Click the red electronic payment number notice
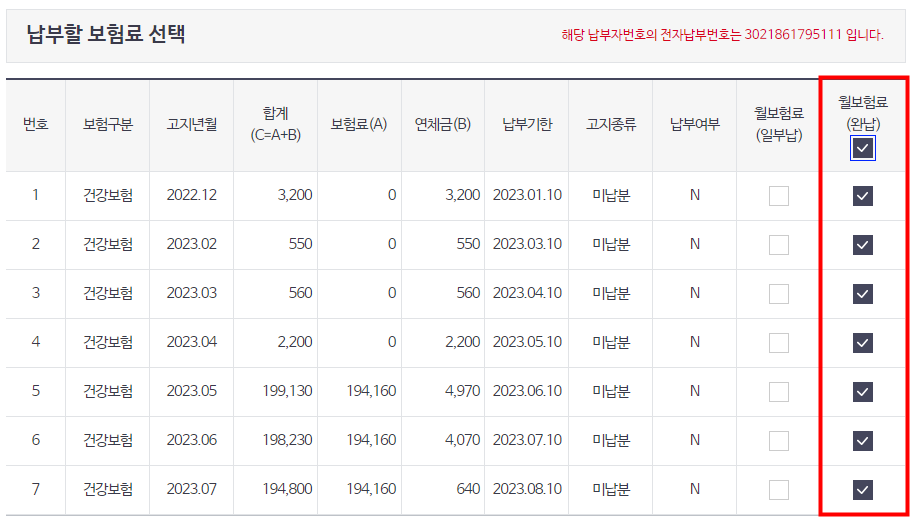 [722, 34]
